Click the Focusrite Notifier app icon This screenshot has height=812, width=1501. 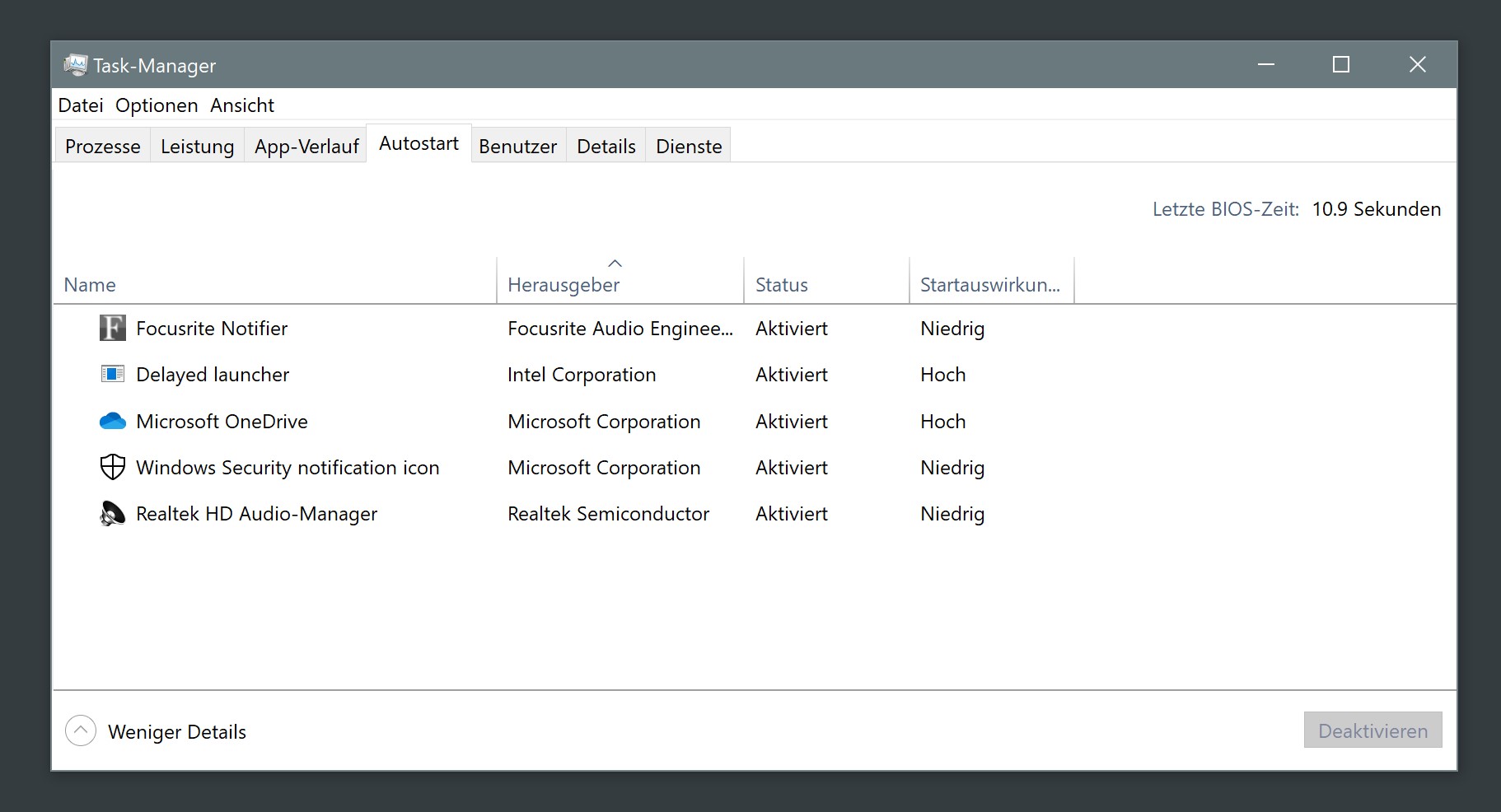pos(112,328)
